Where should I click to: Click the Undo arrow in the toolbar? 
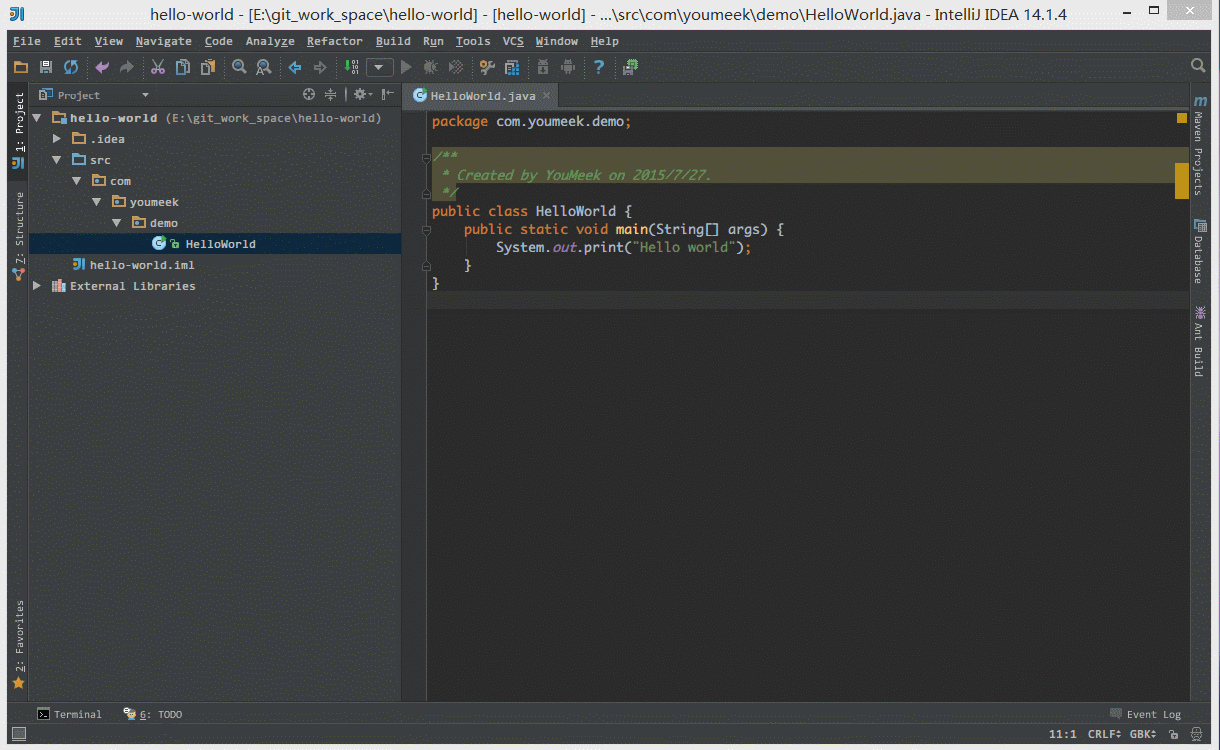tap(102, 67)
